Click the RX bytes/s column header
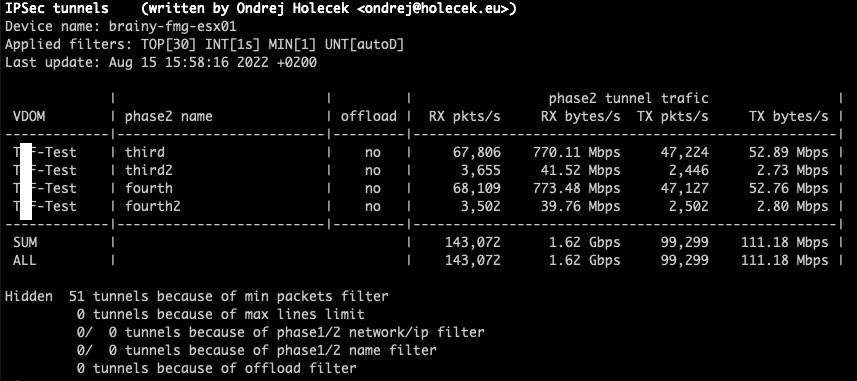The width and height of the screenshot is (857, 381). coord(580,116)
